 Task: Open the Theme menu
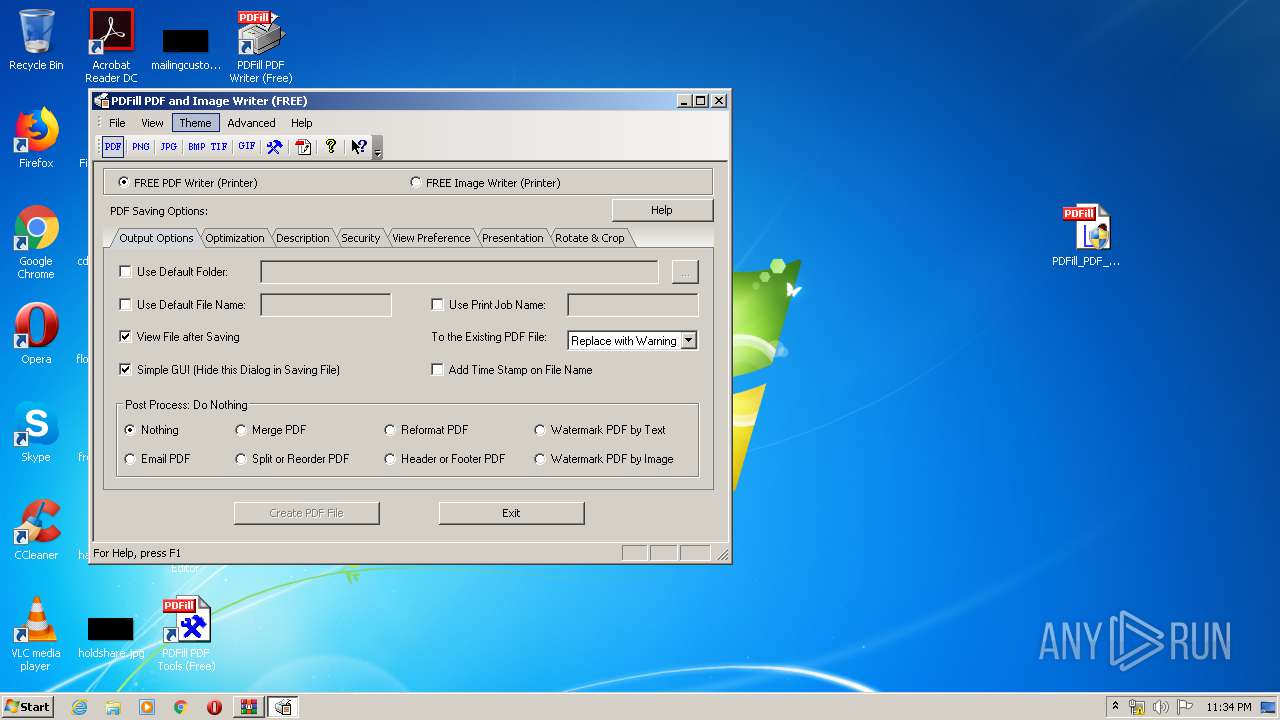[x=195, y=123]
